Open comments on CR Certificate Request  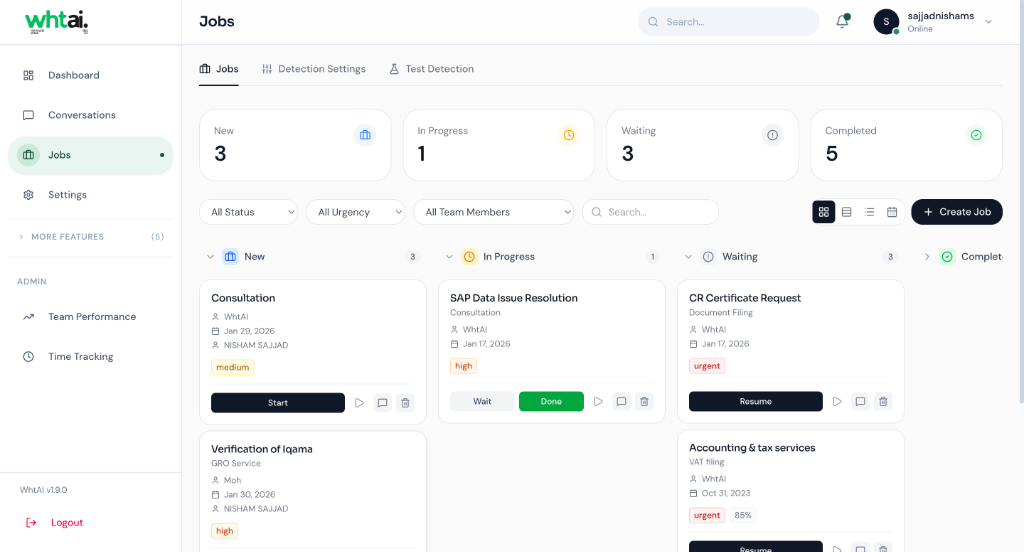(x=861, y=402)
